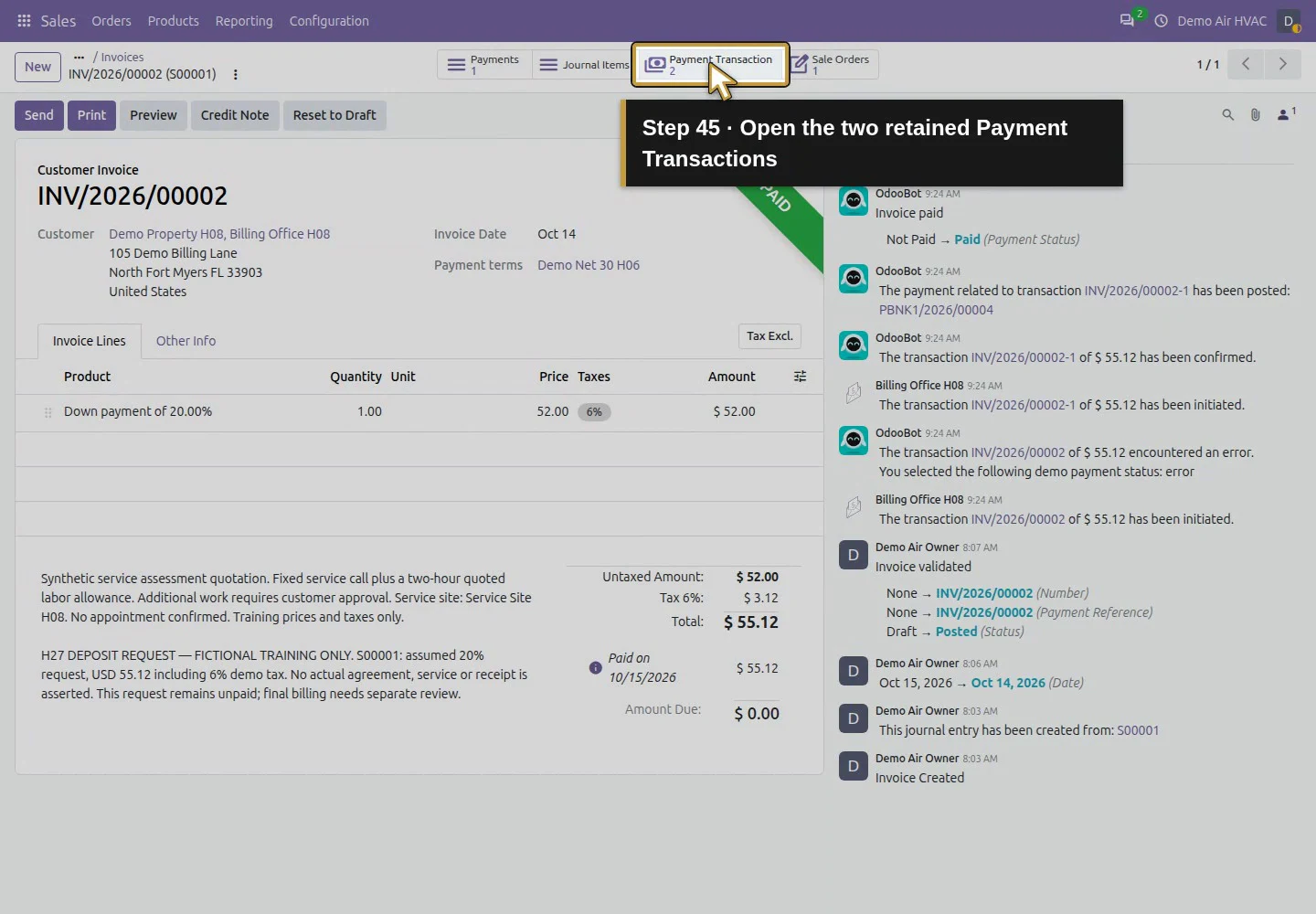Open the INV/2026/00002-1 link in the confirmed message

pyautogui.click(x=1024, y=357)
